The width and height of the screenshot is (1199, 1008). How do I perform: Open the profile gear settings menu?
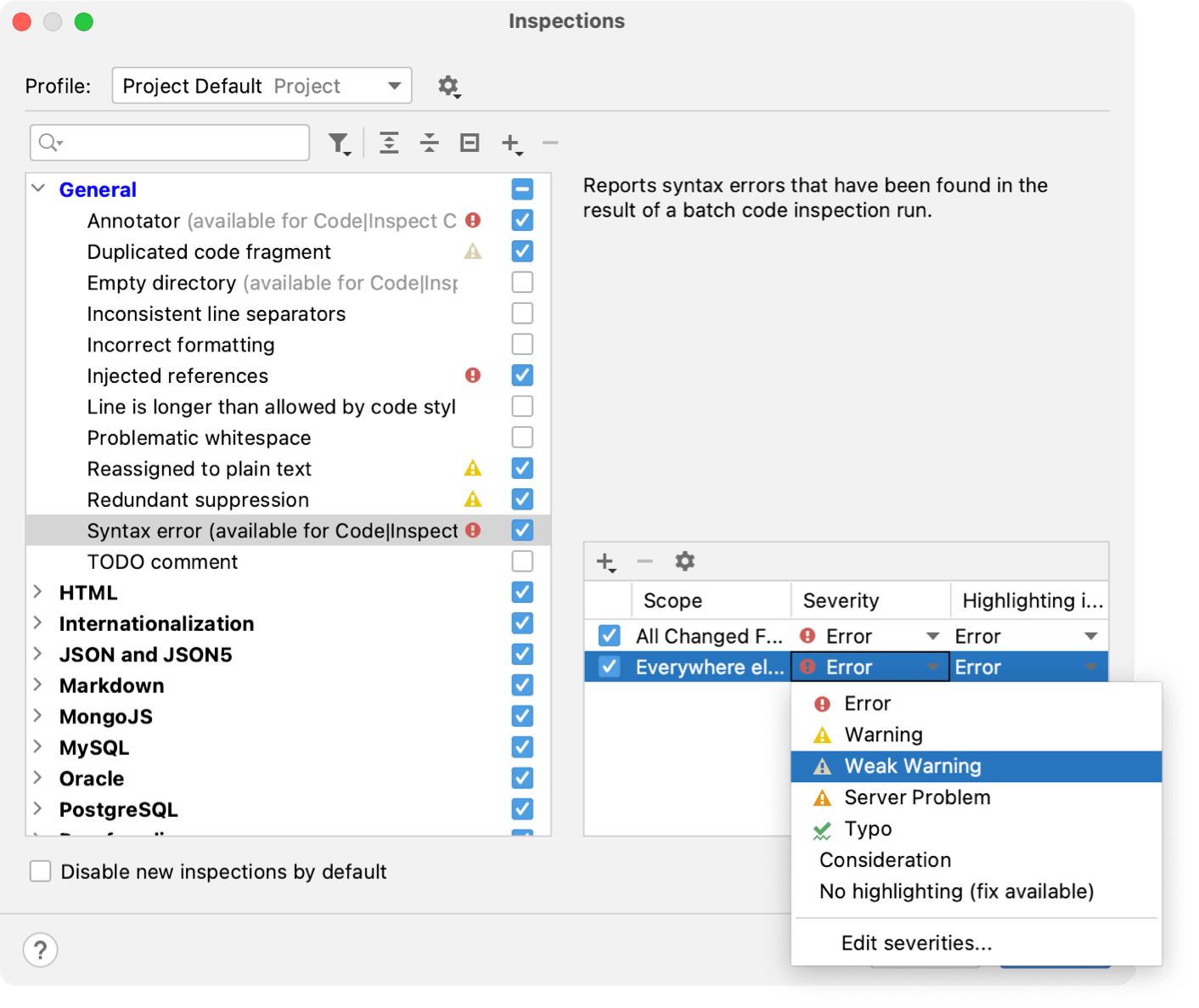(x=448, y=86)
